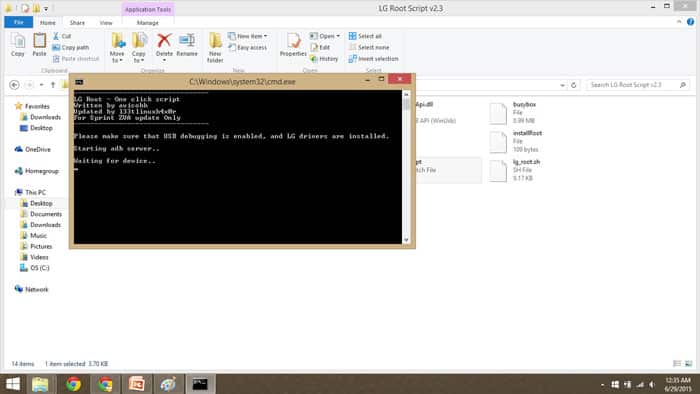This screenshot has height=394, width=700.
Task: Open Documents under This PC
Action: pos(42,214)
